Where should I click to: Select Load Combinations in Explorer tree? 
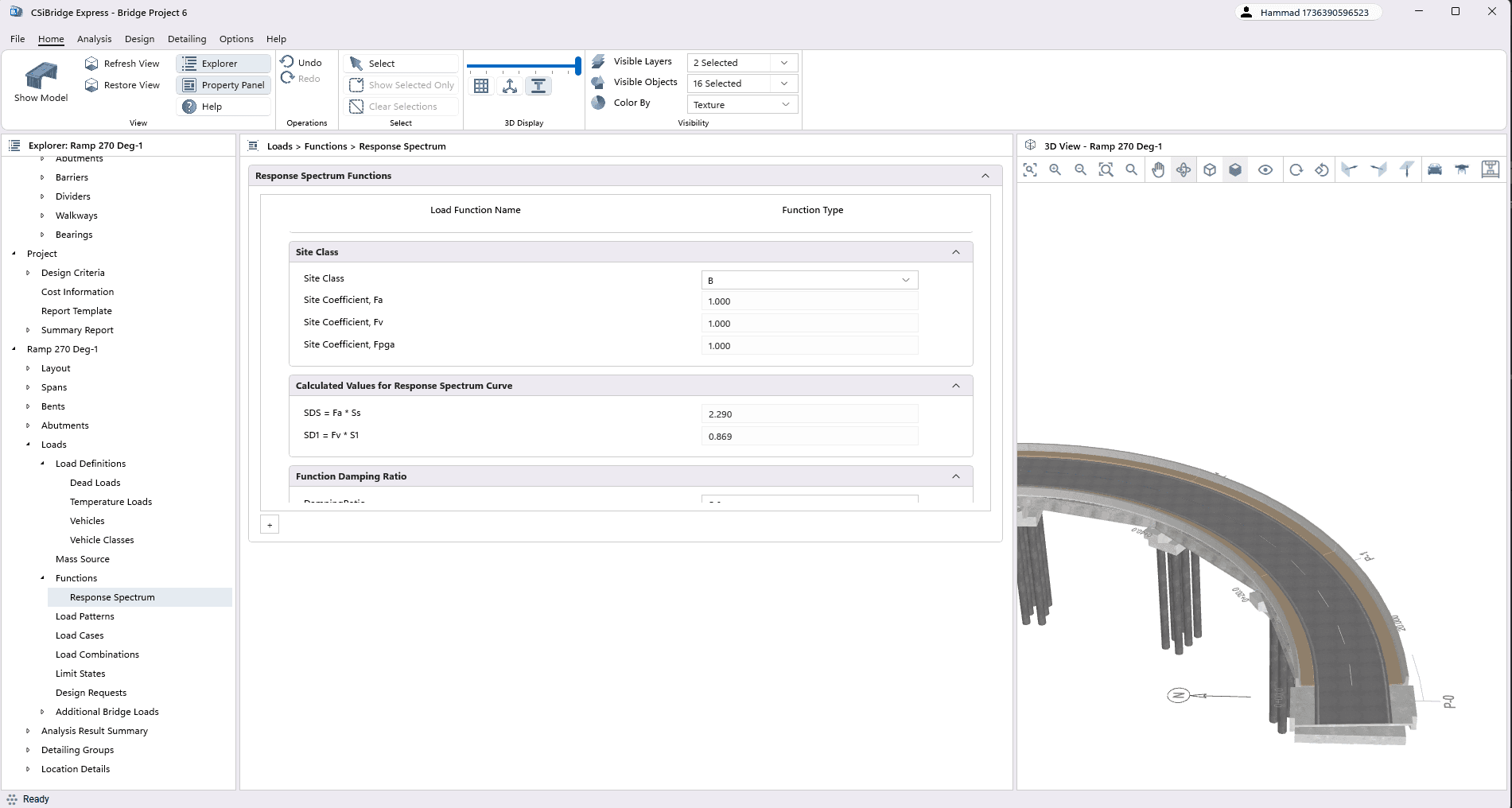point(97,655)
